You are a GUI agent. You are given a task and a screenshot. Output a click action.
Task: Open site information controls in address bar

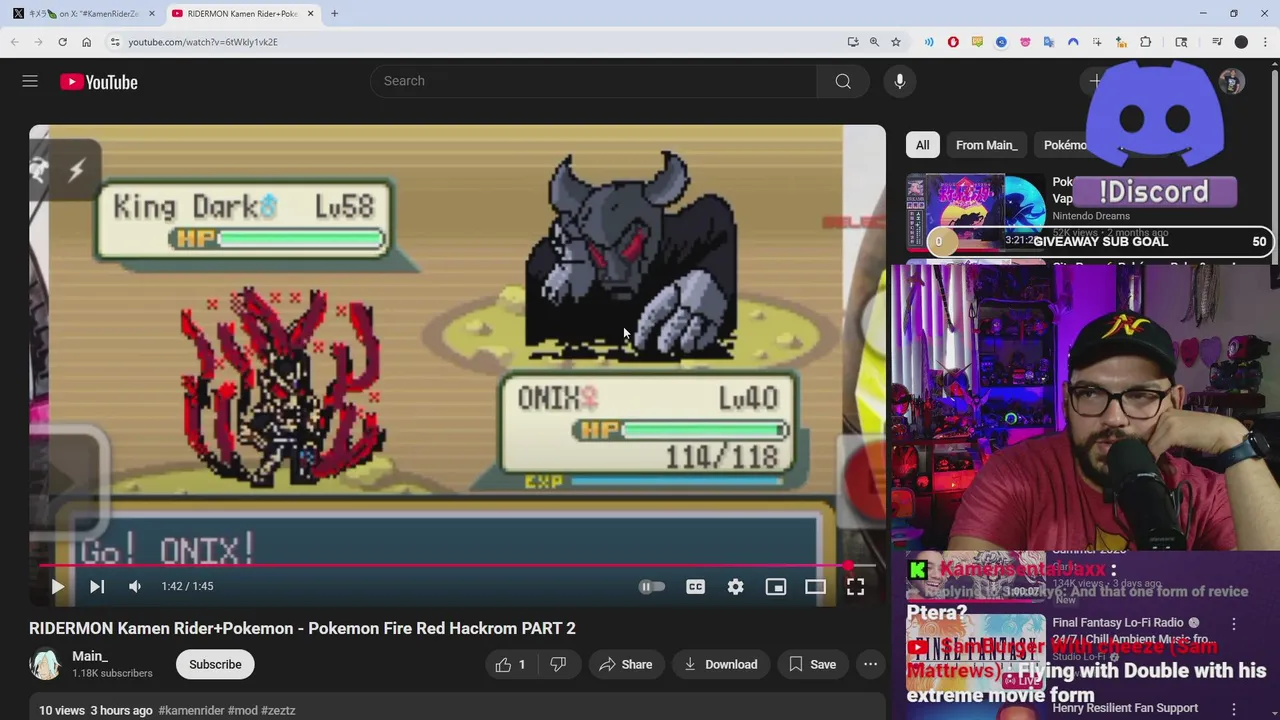(115, 42)
